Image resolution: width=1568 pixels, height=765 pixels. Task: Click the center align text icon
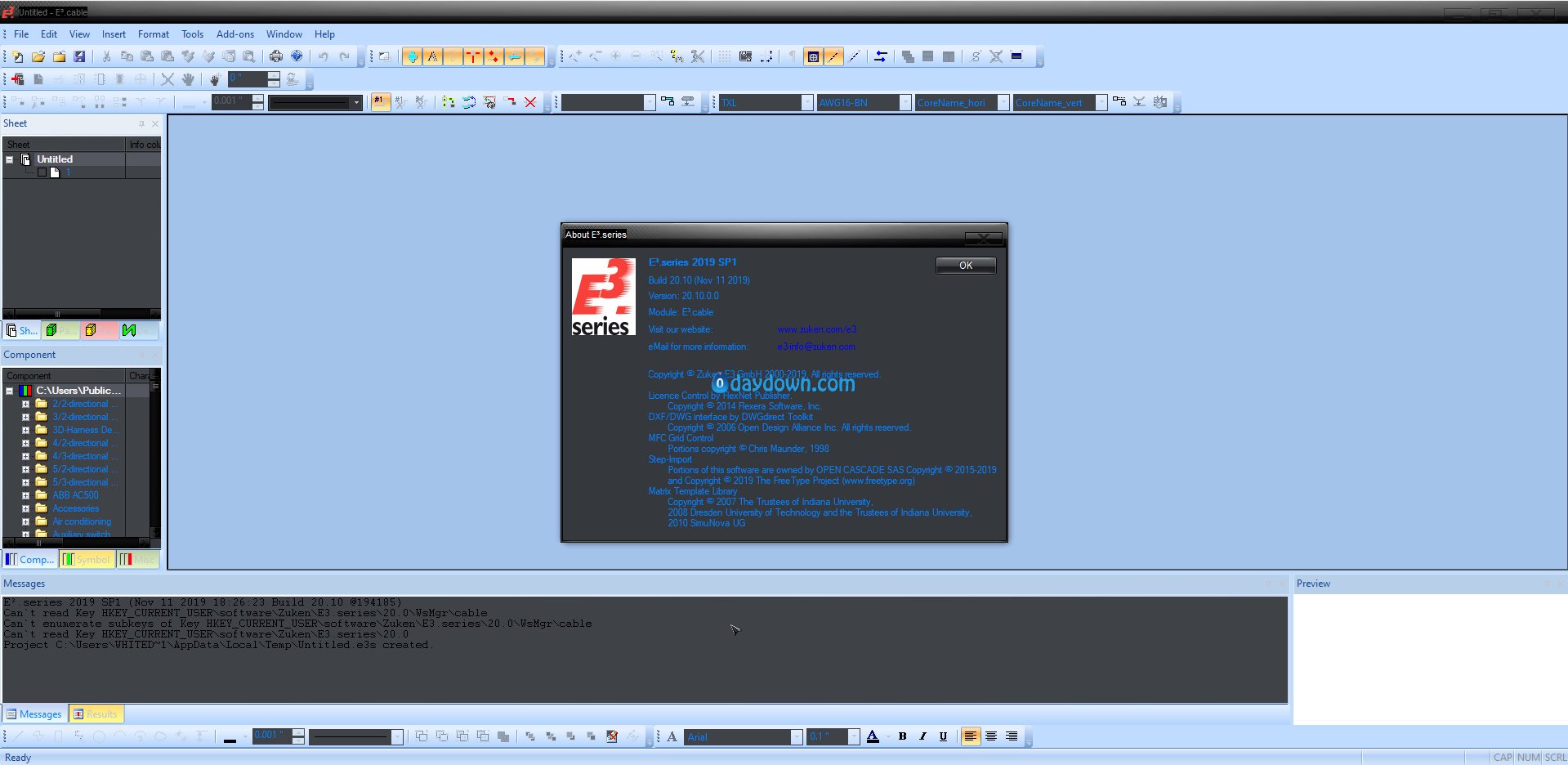tap(991, 736)
